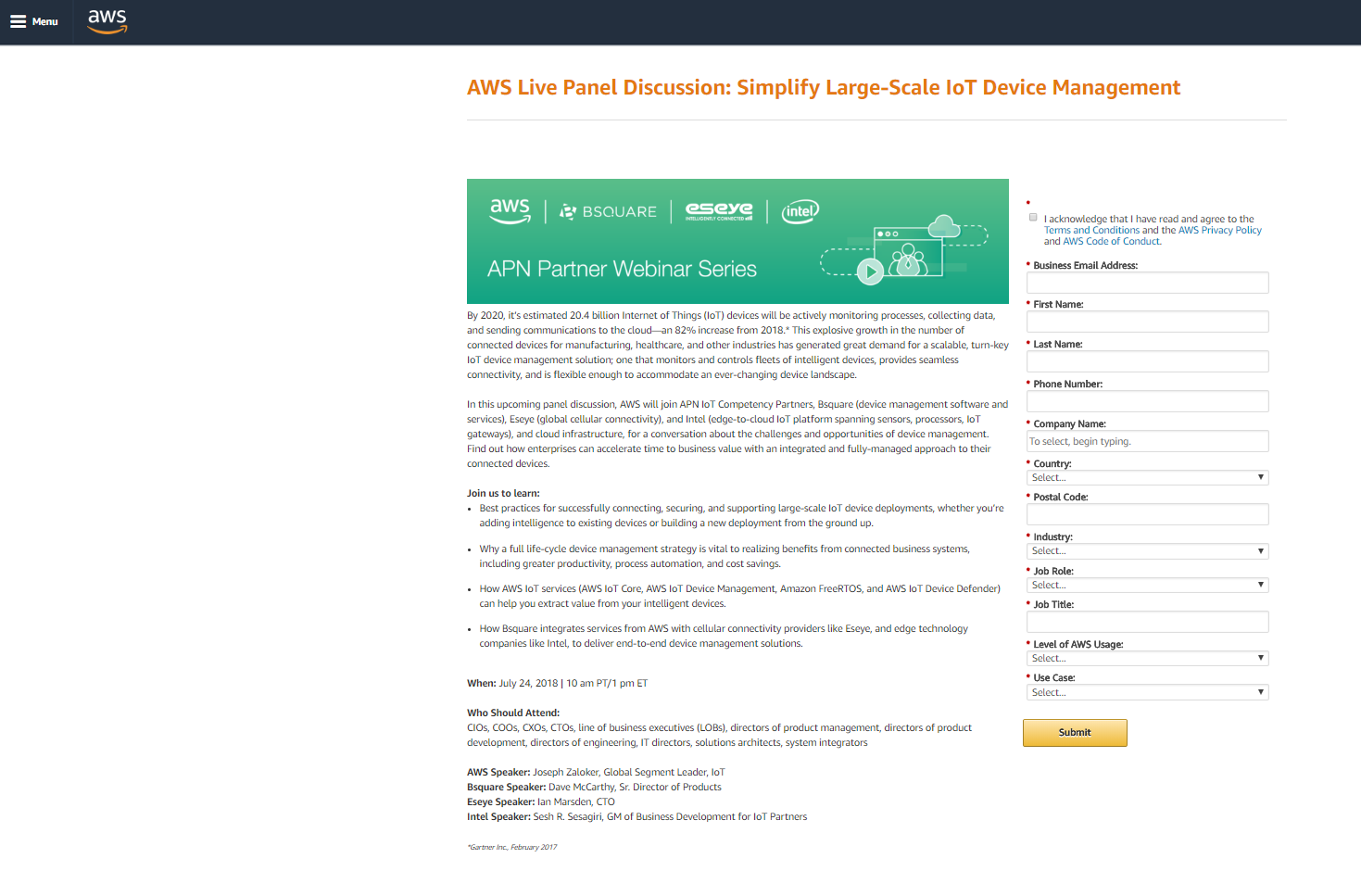The image size is (1361, 896).
Task: Click the page title about IoT Device Management
Action: tap(824, 88)
